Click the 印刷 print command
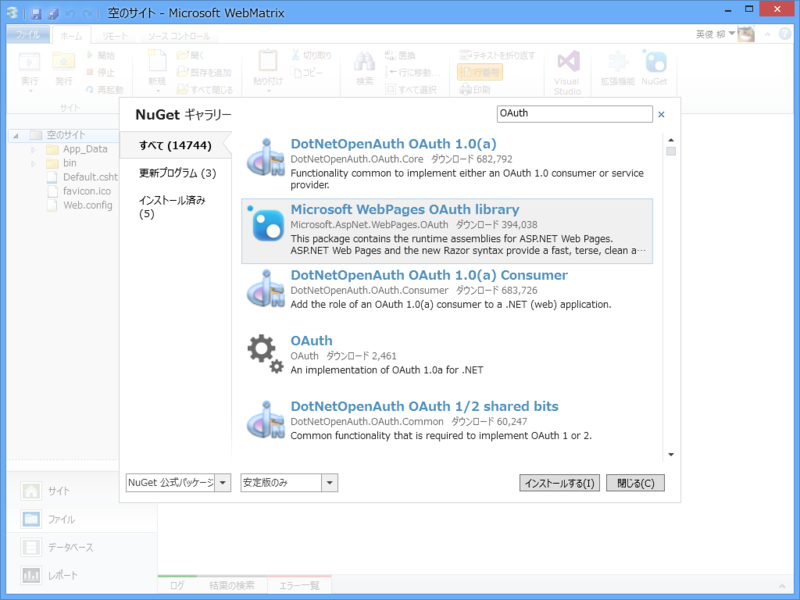 [x=475, y=90]
